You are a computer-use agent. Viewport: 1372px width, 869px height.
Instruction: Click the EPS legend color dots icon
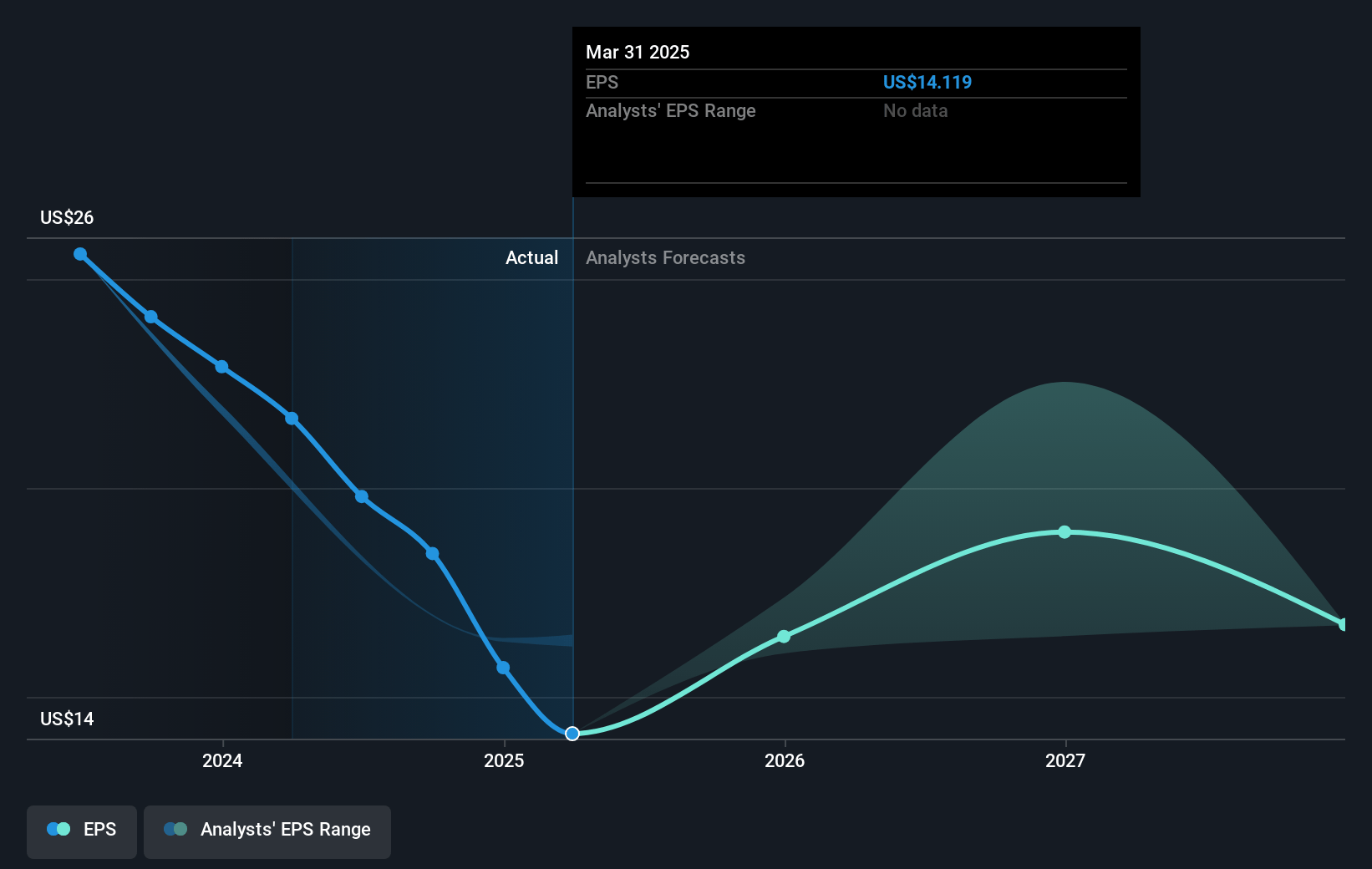(x=58, y=829)
